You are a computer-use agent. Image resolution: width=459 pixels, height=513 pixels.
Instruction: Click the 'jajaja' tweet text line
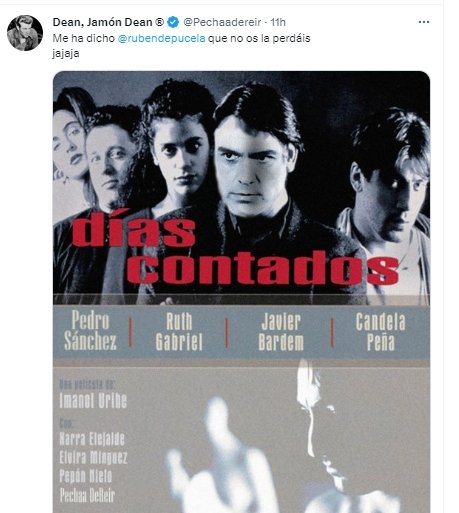66,53
